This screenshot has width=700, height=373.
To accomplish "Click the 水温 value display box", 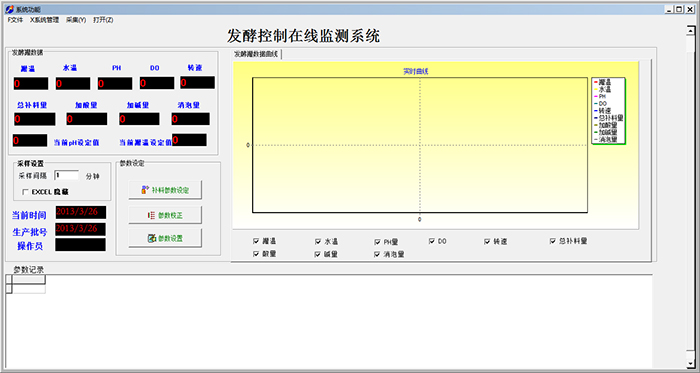I will tap(73, 83).
